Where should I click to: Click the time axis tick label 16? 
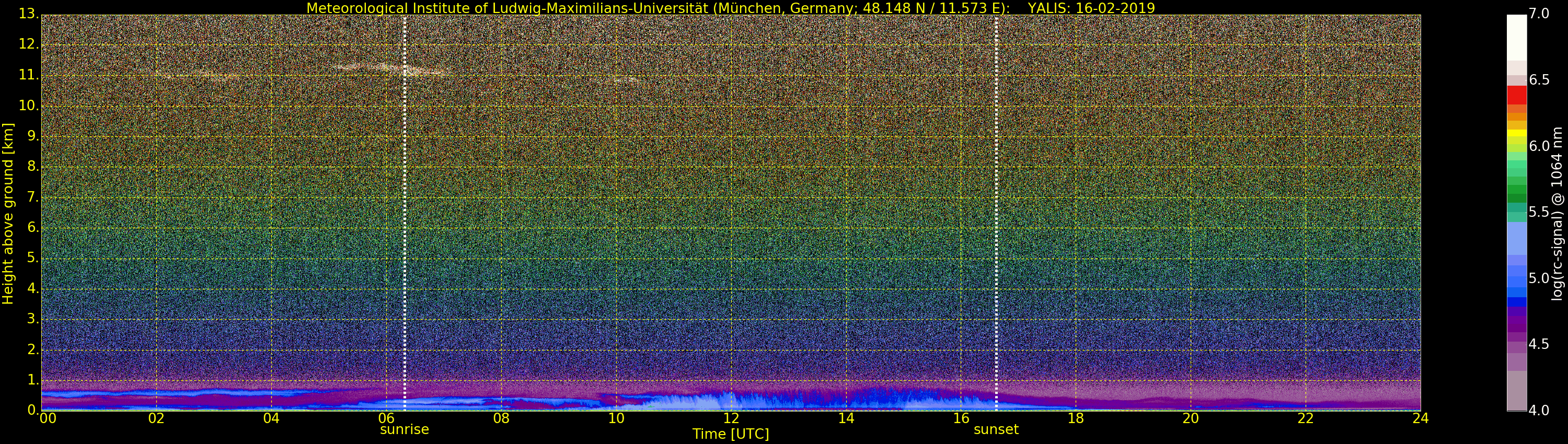[x=961, y=418]
